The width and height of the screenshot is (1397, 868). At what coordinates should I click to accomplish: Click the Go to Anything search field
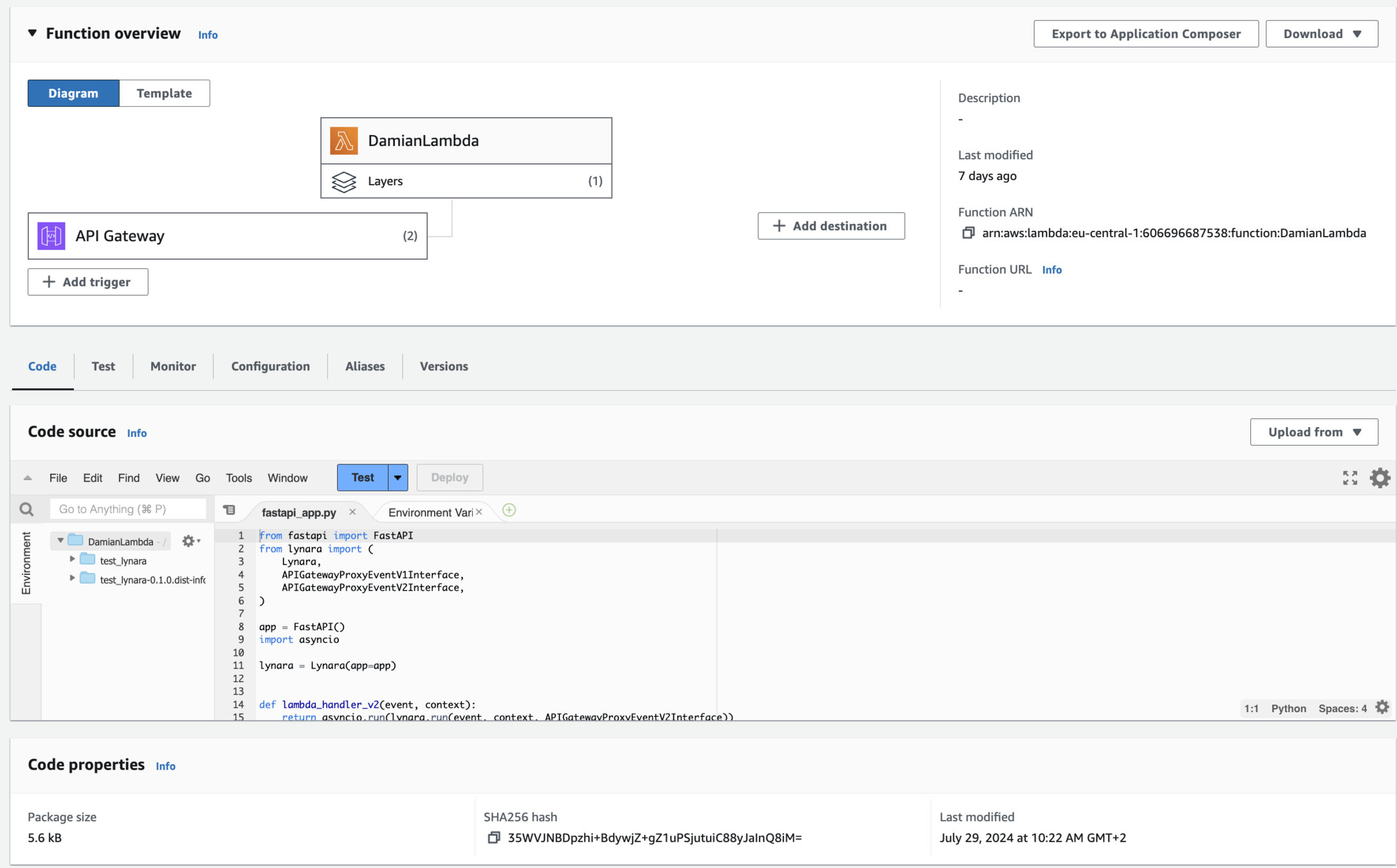click(x=127, y=509)
